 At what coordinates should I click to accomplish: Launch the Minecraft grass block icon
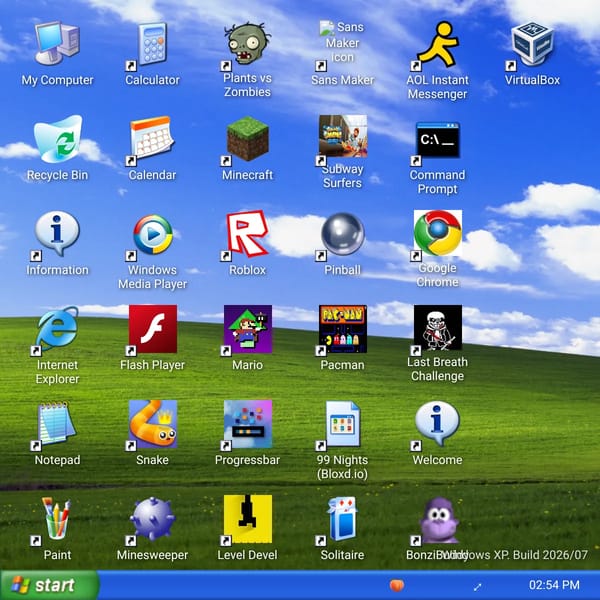pyautogui.click(x=248, y=138)
